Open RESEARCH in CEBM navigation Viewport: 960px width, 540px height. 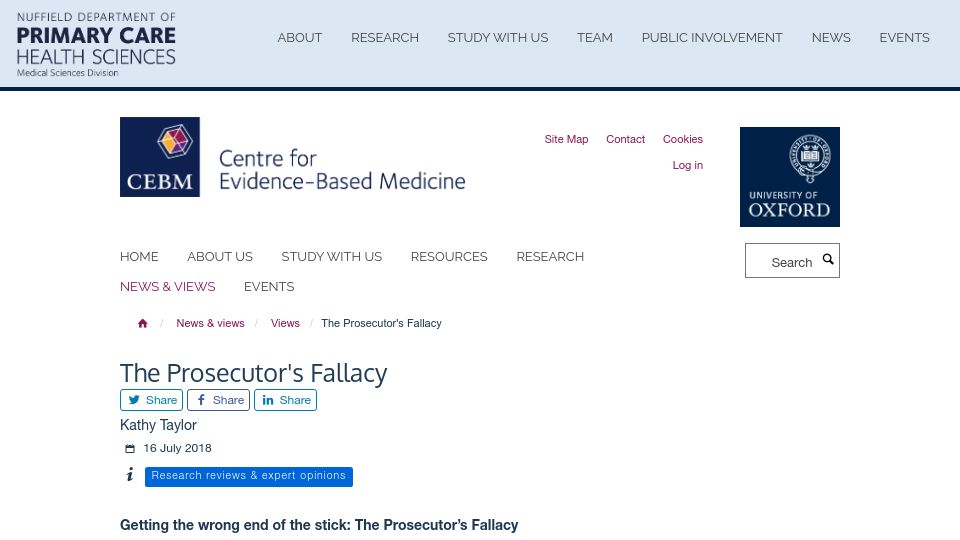coord(550,257)
